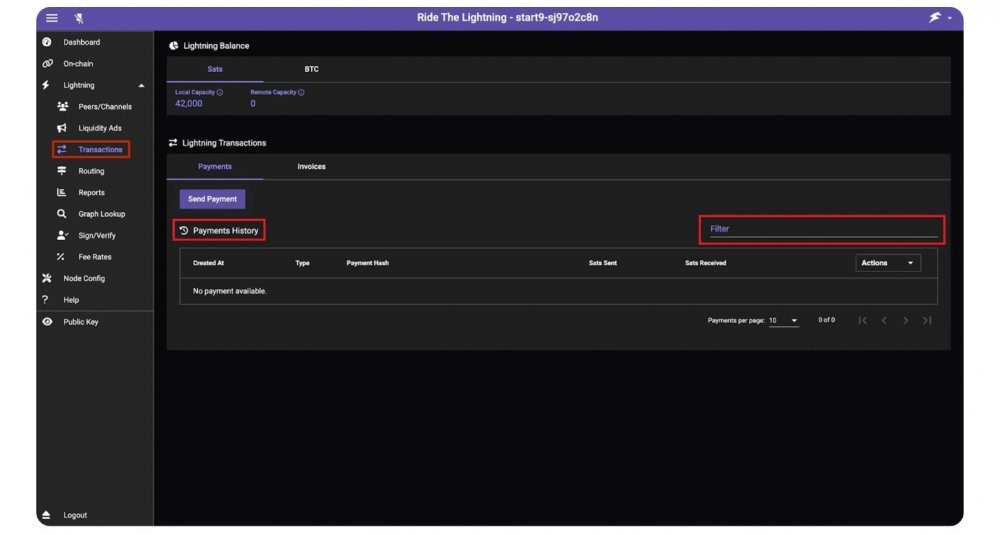Click the Remote Capacity info icon
Screen dimensions: 1000x535
[301, 92]
